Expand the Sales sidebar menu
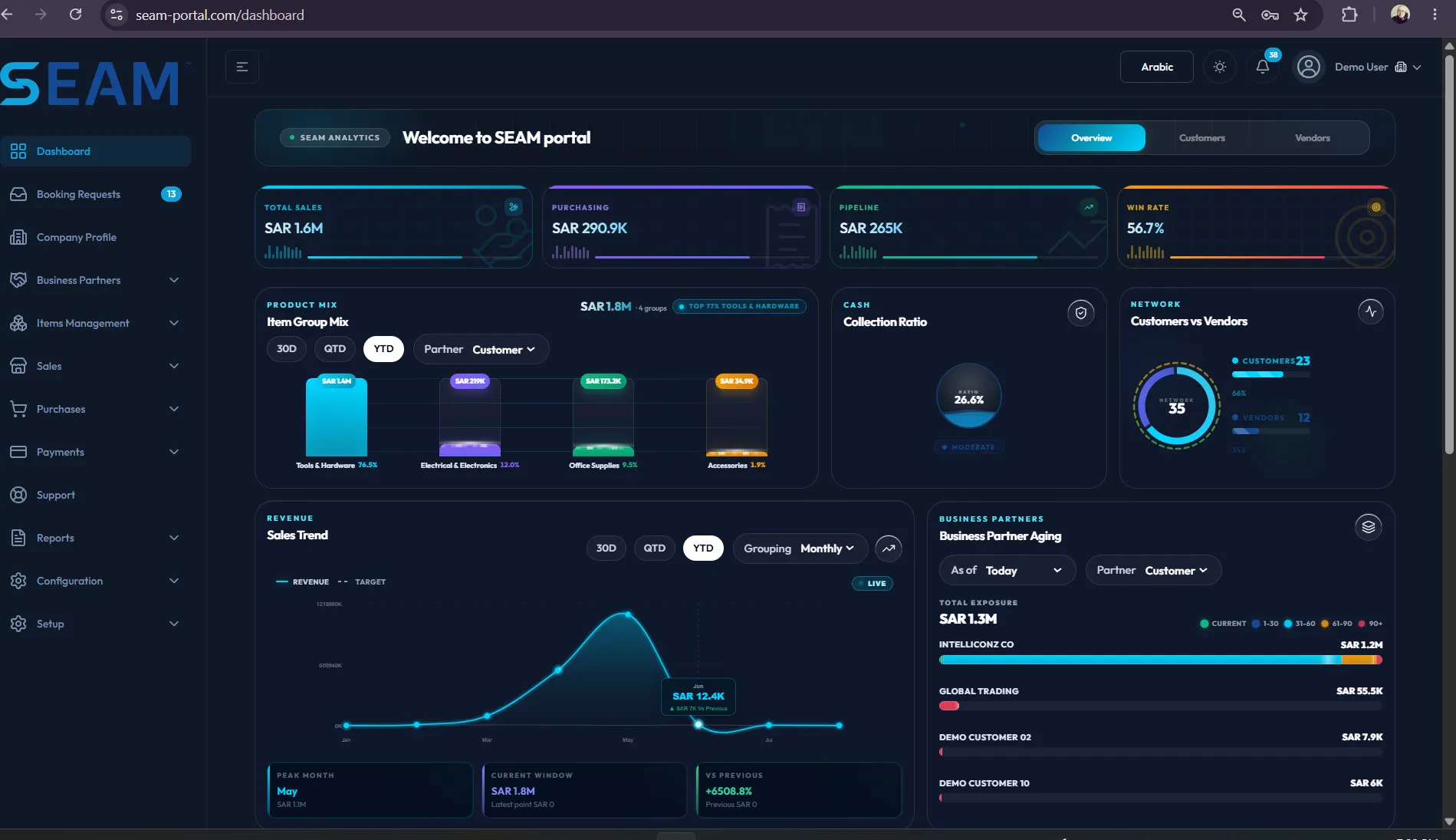The image size is (1456, 840). pos(96,366)
